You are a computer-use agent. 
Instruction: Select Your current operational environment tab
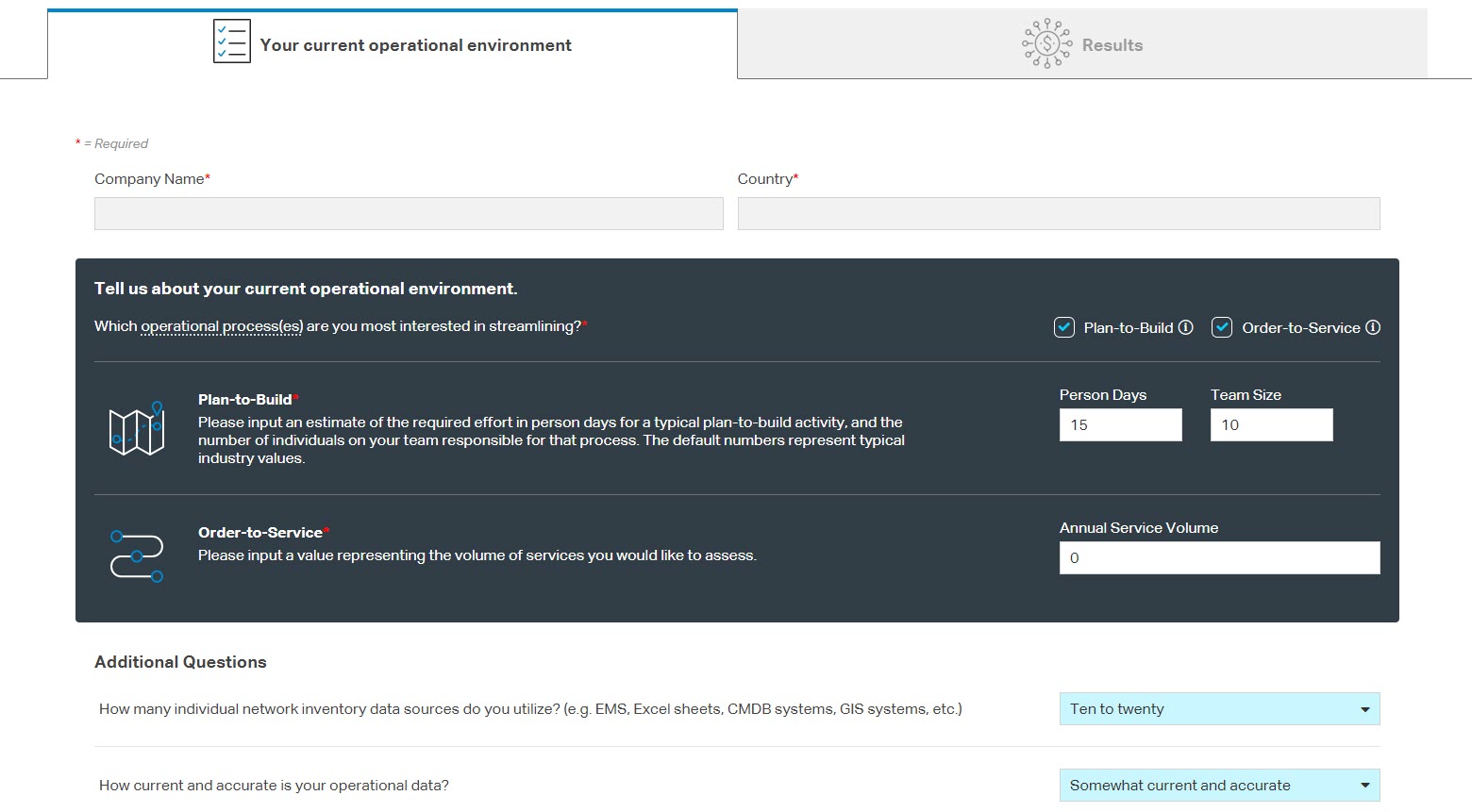click(x=415, y=45)
